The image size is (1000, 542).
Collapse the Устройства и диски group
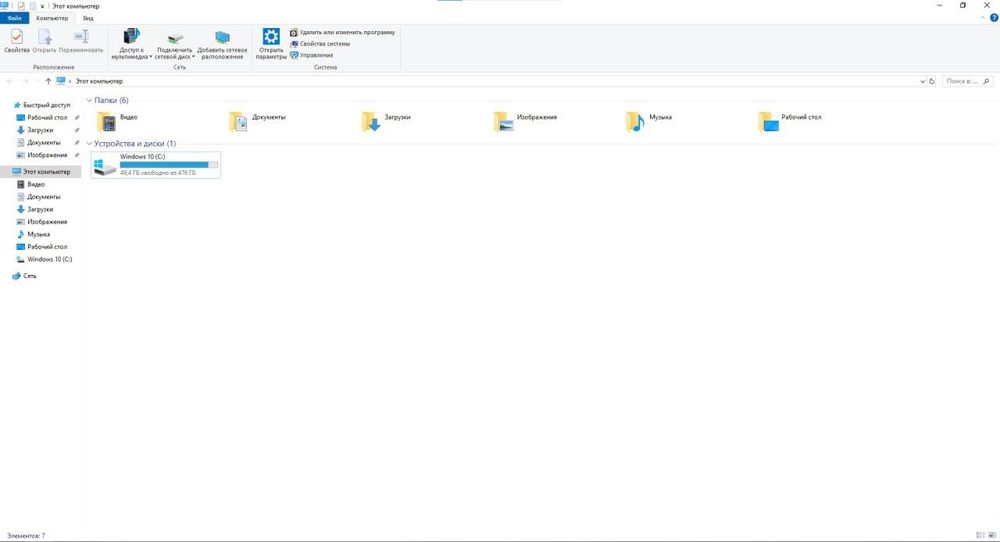point(89,143)
